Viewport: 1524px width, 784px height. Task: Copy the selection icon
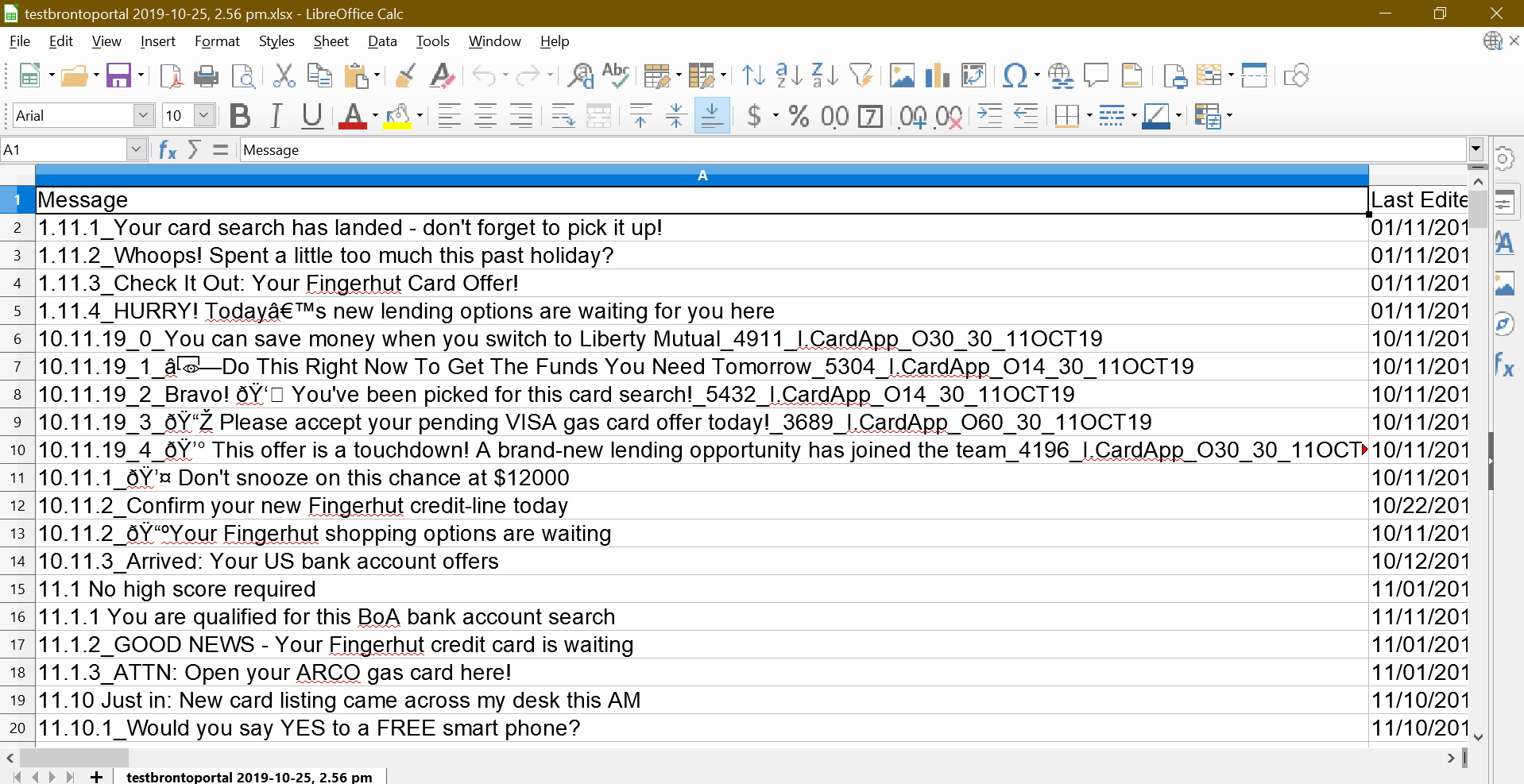tap(319, 75)
